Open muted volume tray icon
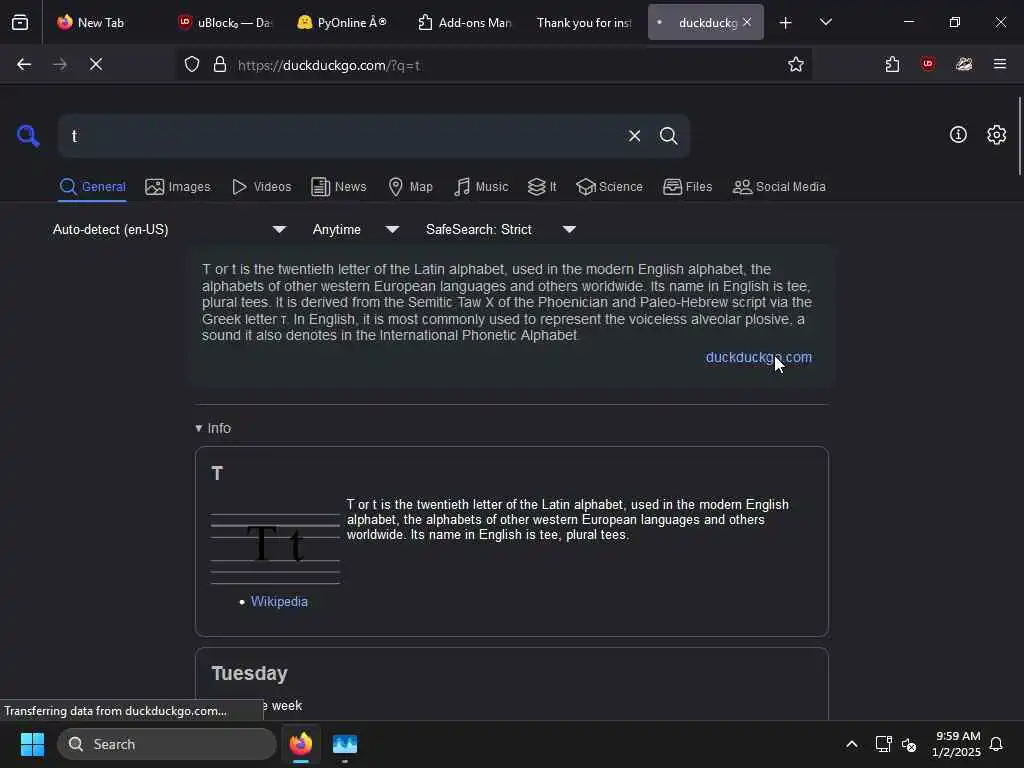 point(908,744)
